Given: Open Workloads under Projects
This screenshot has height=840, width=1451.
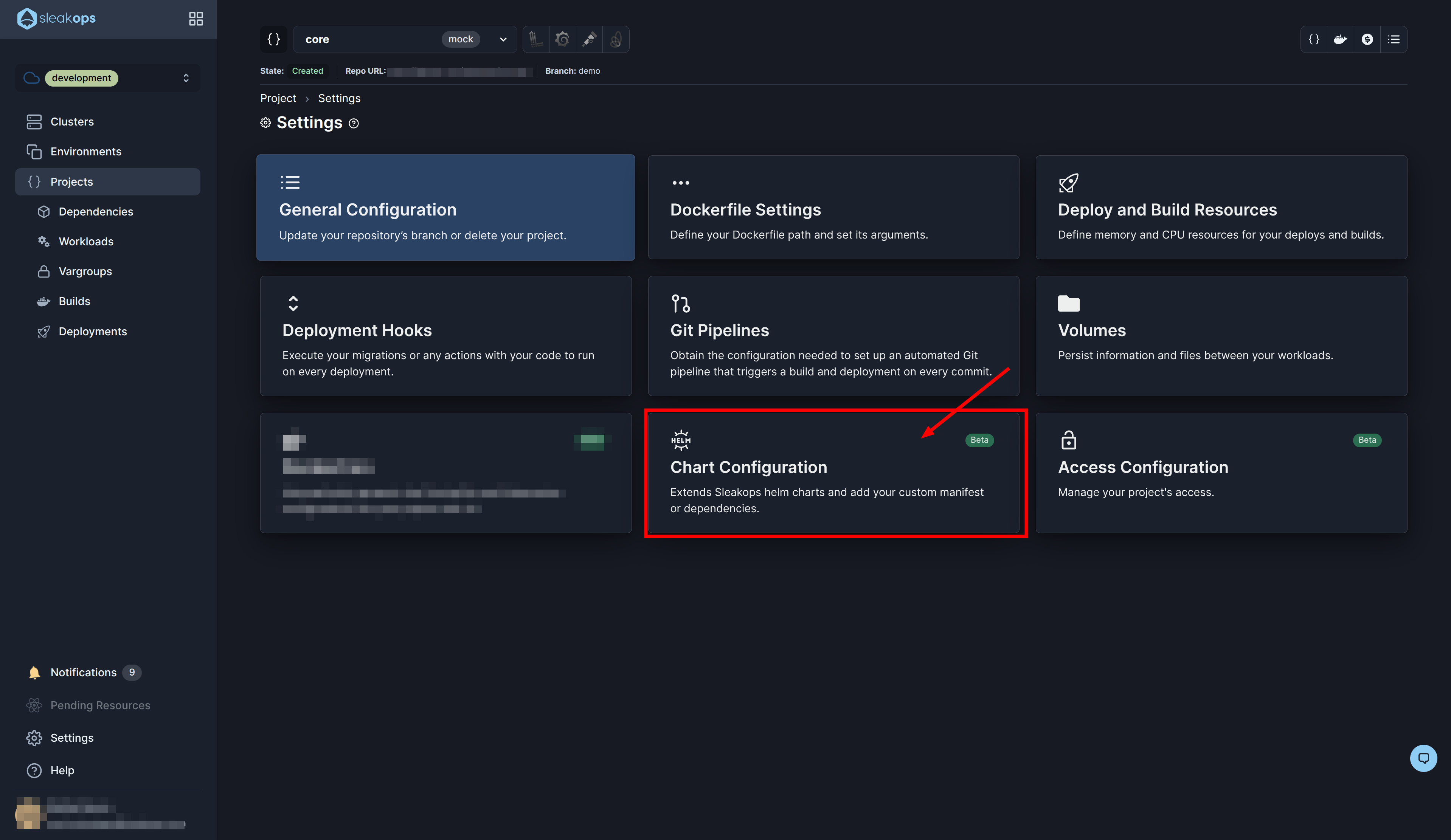Looking at the screenshot, I should [x=108, y=241].
